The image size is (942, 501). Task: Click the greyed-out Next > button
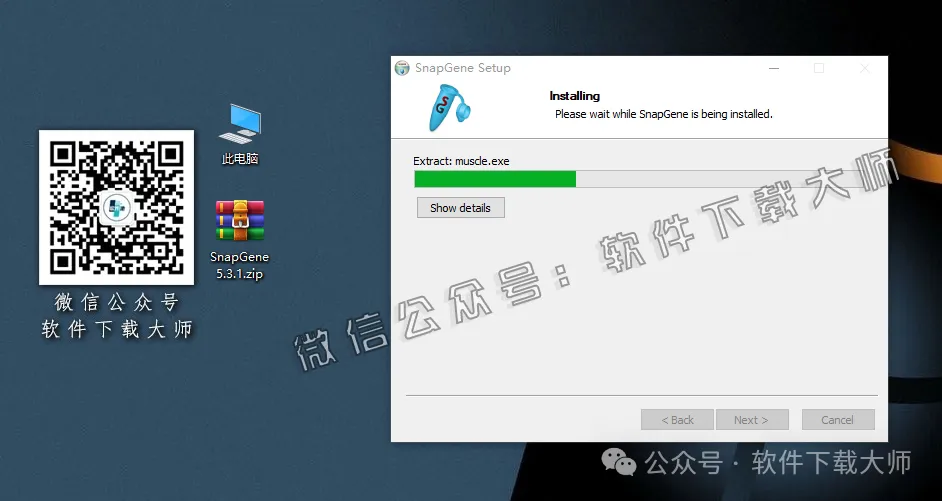[752, 420]
